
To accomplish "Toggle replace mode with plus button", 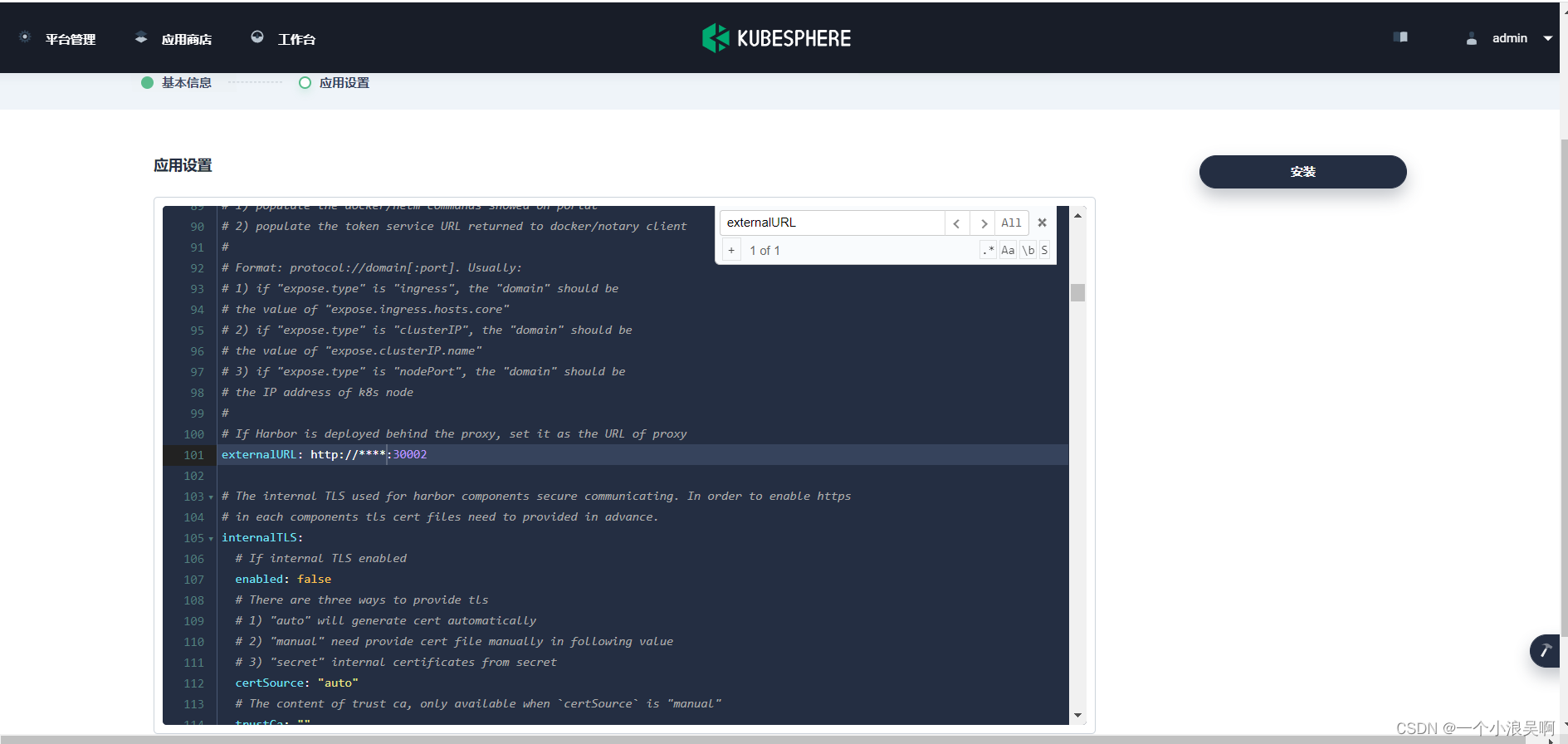I will click(731, 250).
